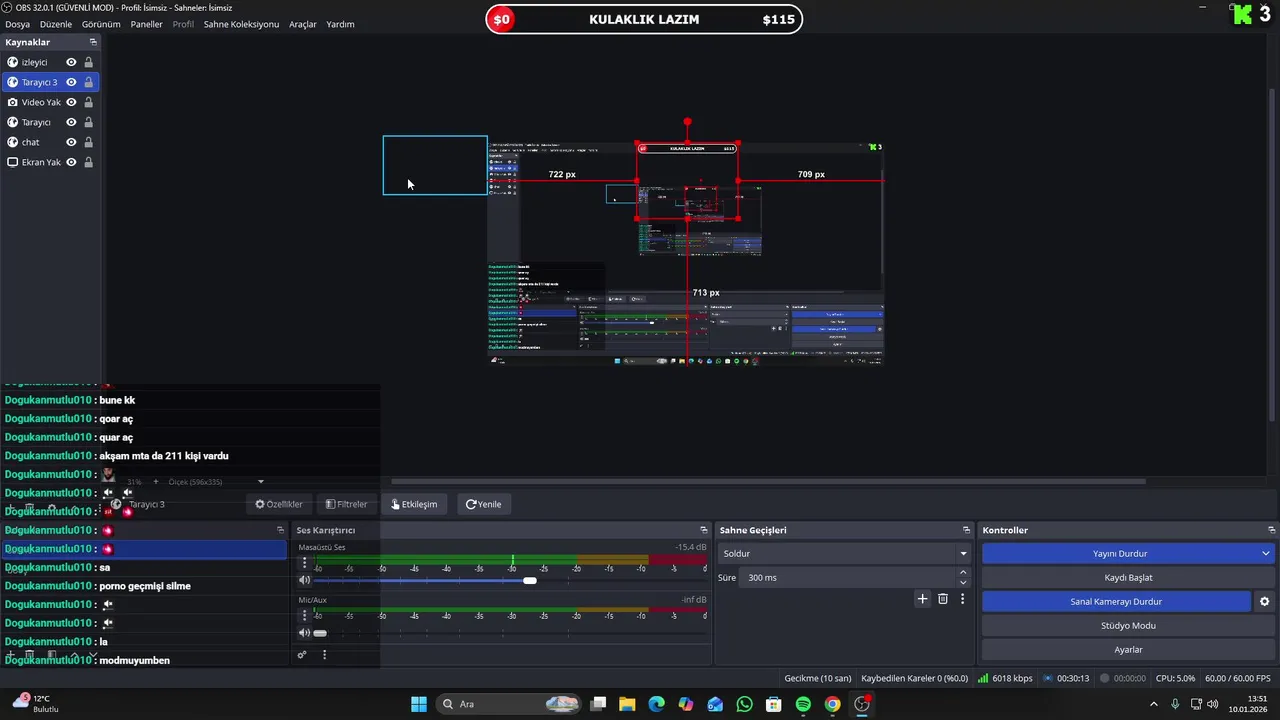Lock the Tarayıcı 3 source
Viewport: 1280px width, 720px height.
88,82
